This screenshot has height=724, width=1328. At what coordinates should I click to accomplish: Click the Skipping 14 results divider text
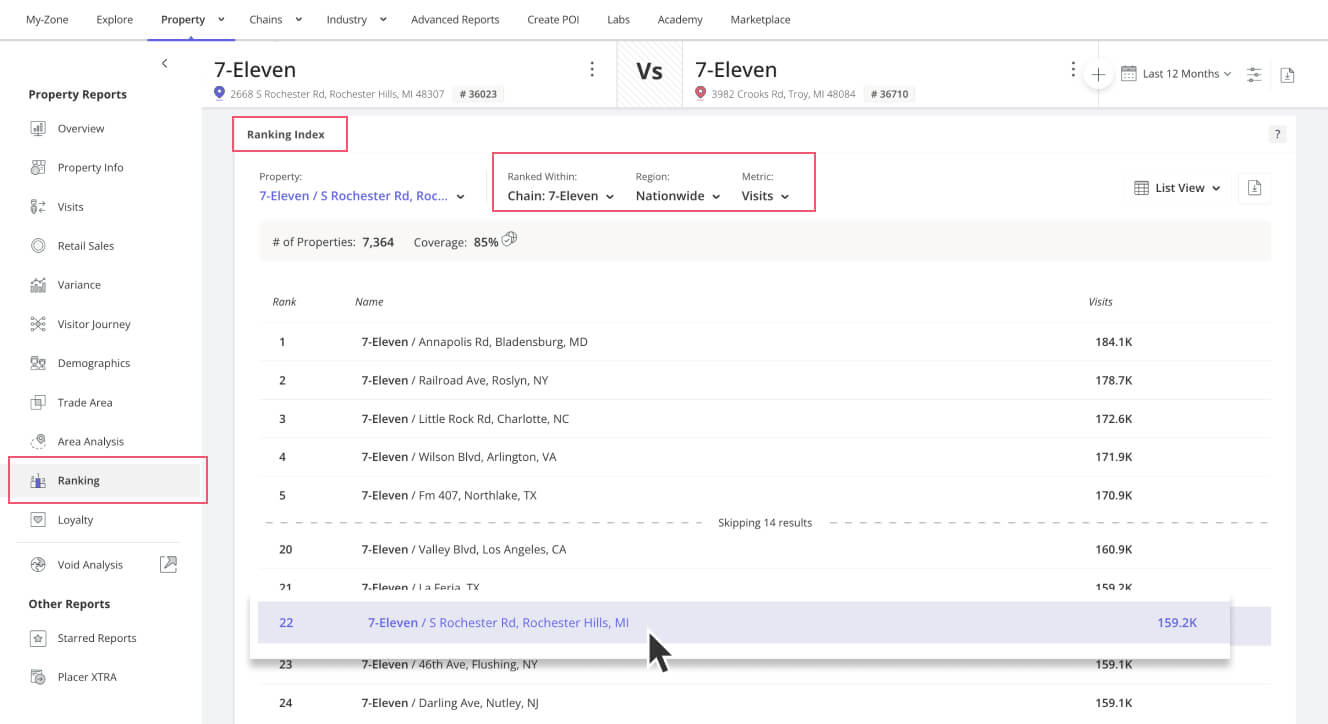[x=765, y=523]
